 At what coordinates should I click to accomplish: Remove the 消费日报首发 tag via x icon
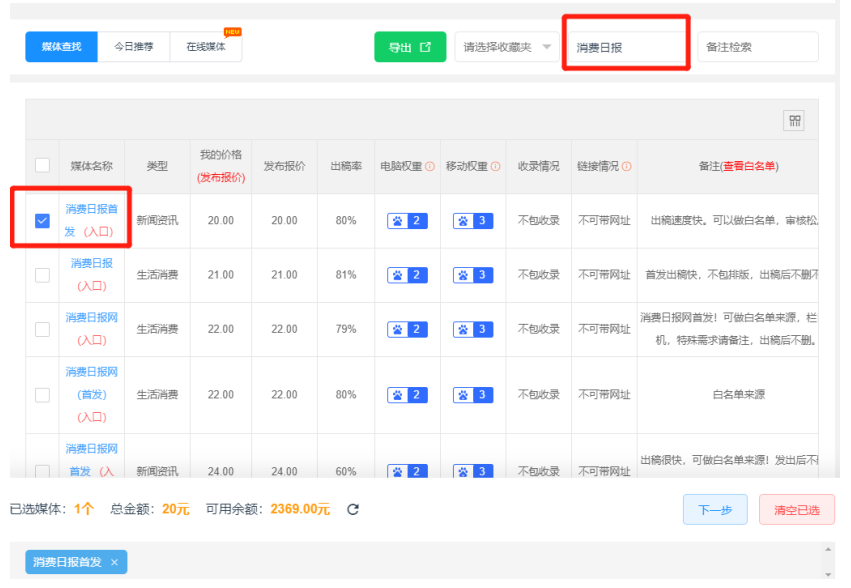tap(114, 563)
